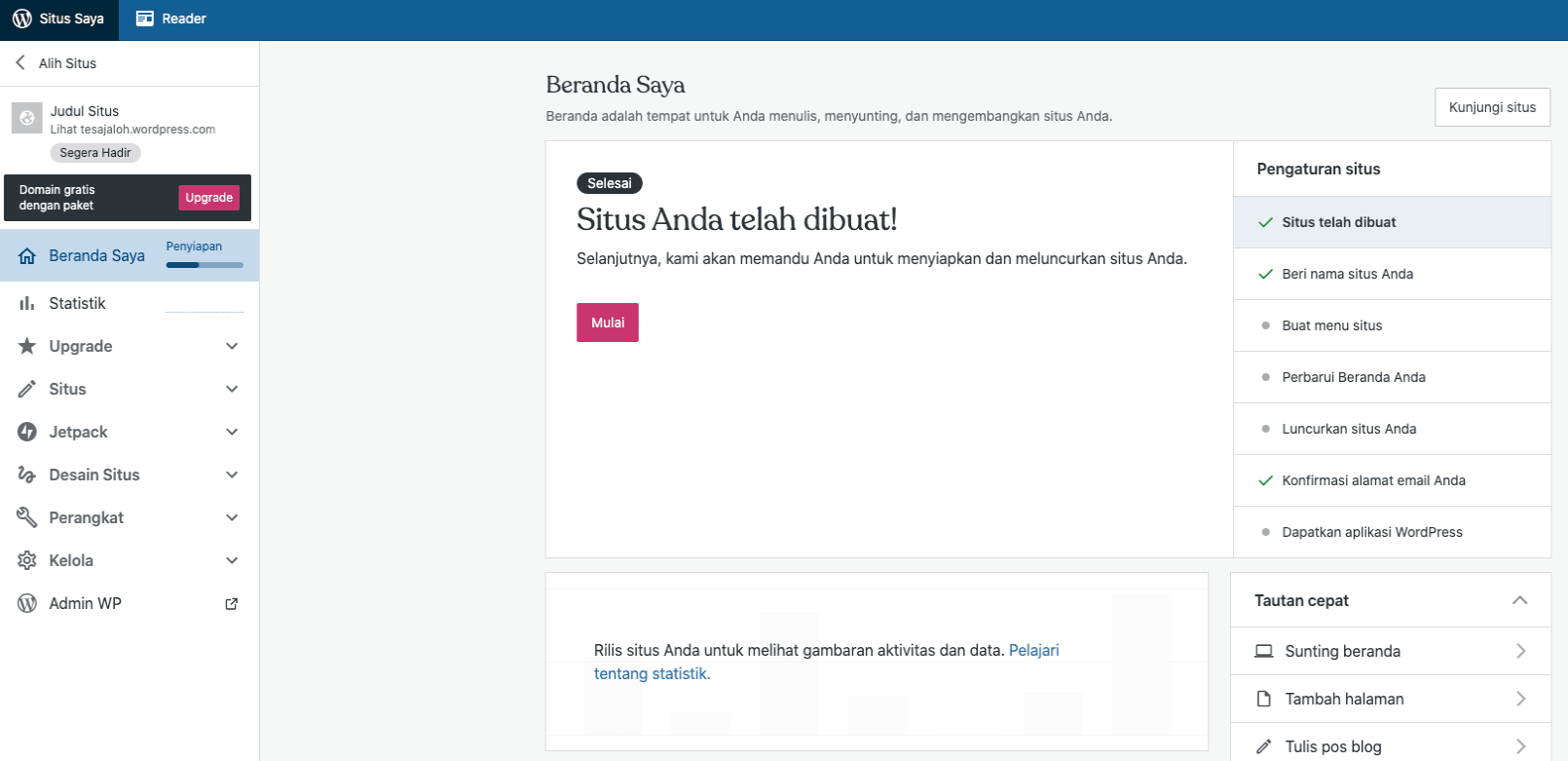The width and height of the screenshot is (1568, 761).
Task: Go back with Alih Situs
Action: [x=56, y=63]
